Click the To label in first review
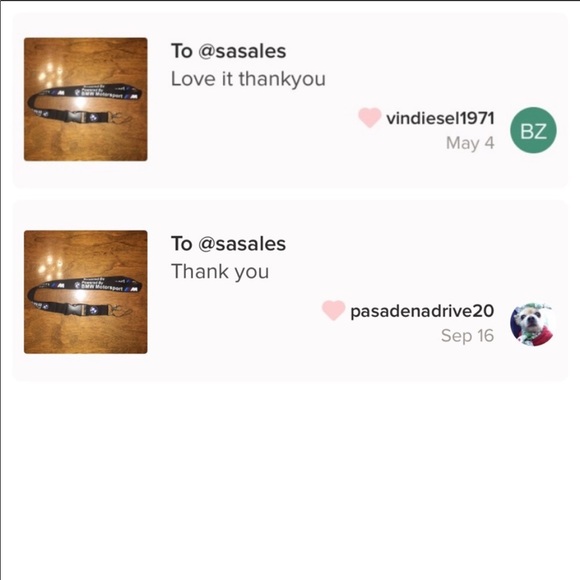This screenshot has height=580, width=580. [182, 51]
